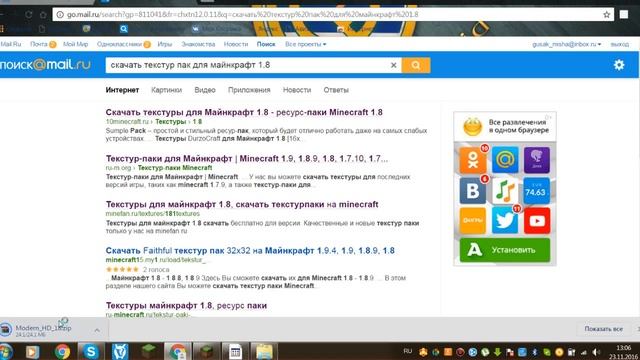This screenshot has width=640, height=360.
Task: Open result Текстуры майнкрафт 1.8, ресурс паки
Action: pos(186,305)
